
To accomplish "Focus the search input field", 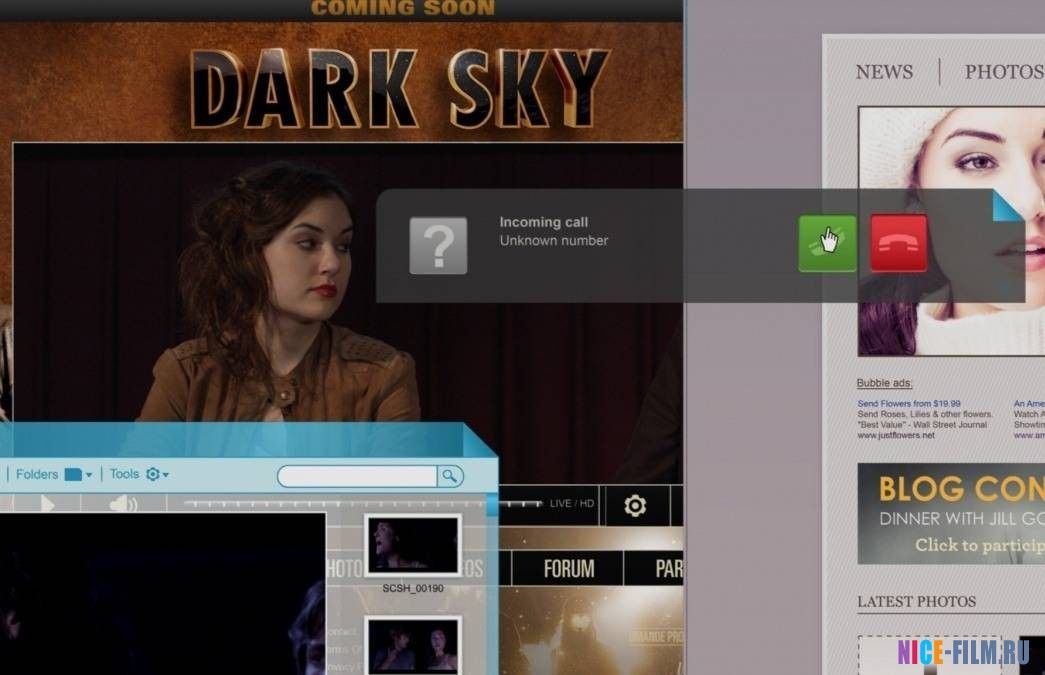I will pos(357,476).
